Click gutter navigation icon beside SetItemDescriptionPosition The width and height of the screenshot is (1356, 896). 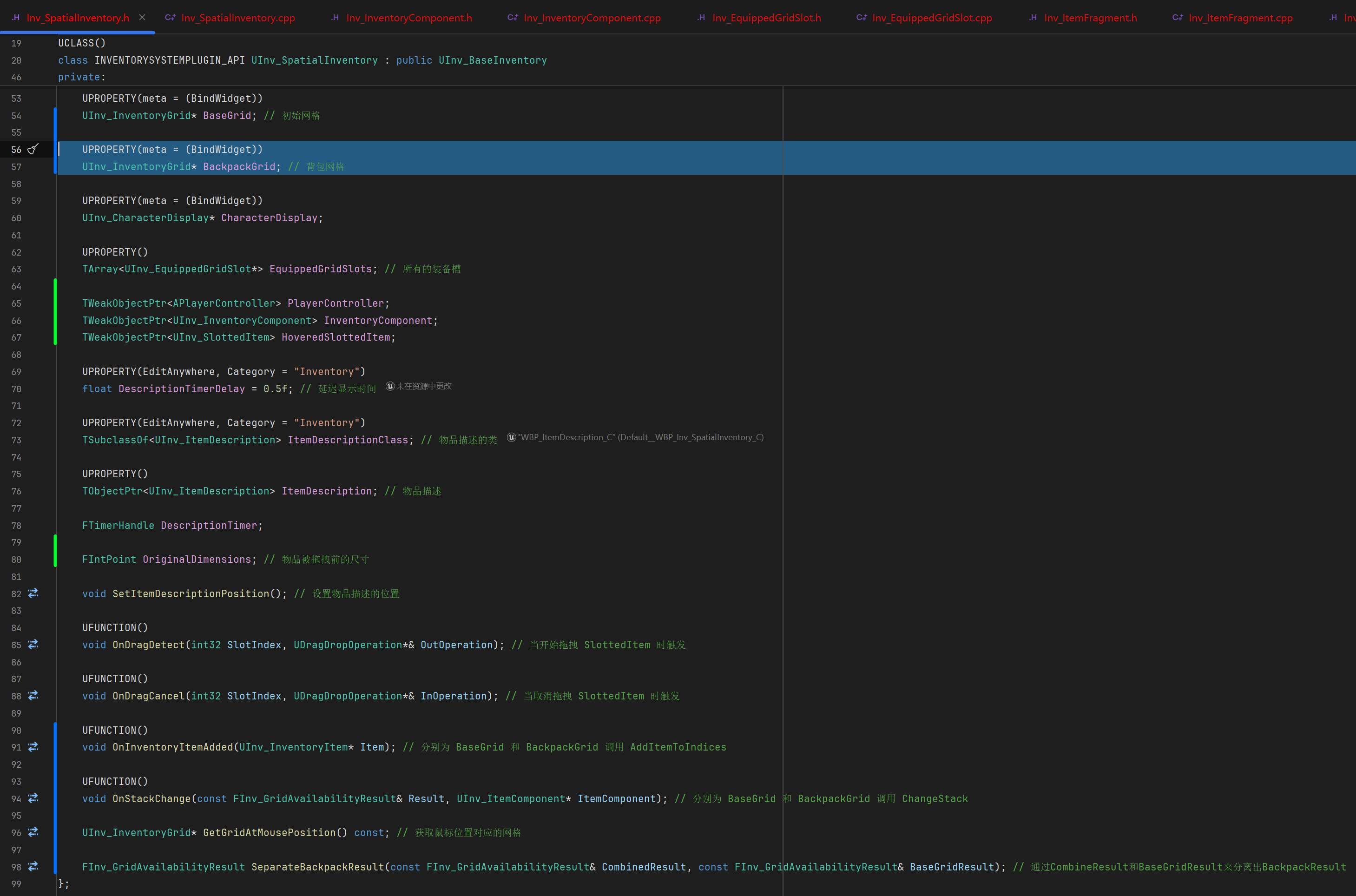[33, 593]
